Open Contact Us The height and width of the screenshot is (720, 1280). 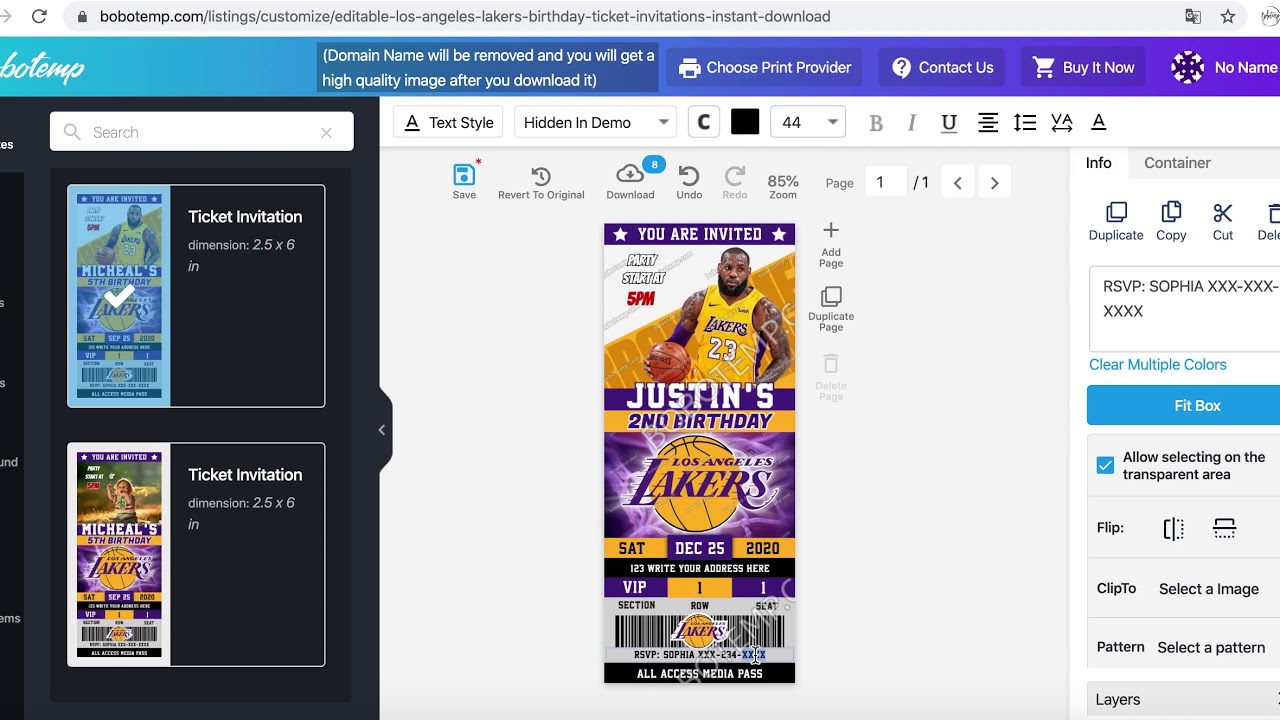(x=942, y=67)
